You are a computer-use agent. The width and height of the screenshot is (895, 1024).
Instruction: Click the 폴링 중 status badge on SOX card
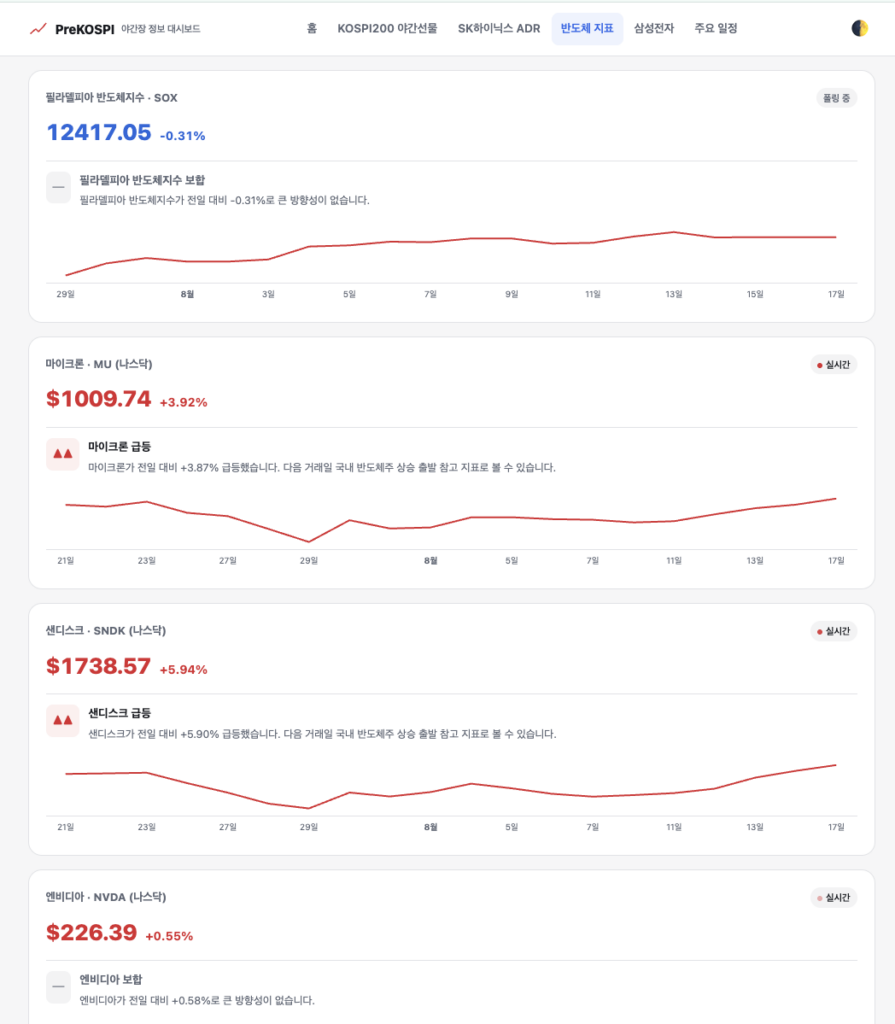(x=836, y=98)
